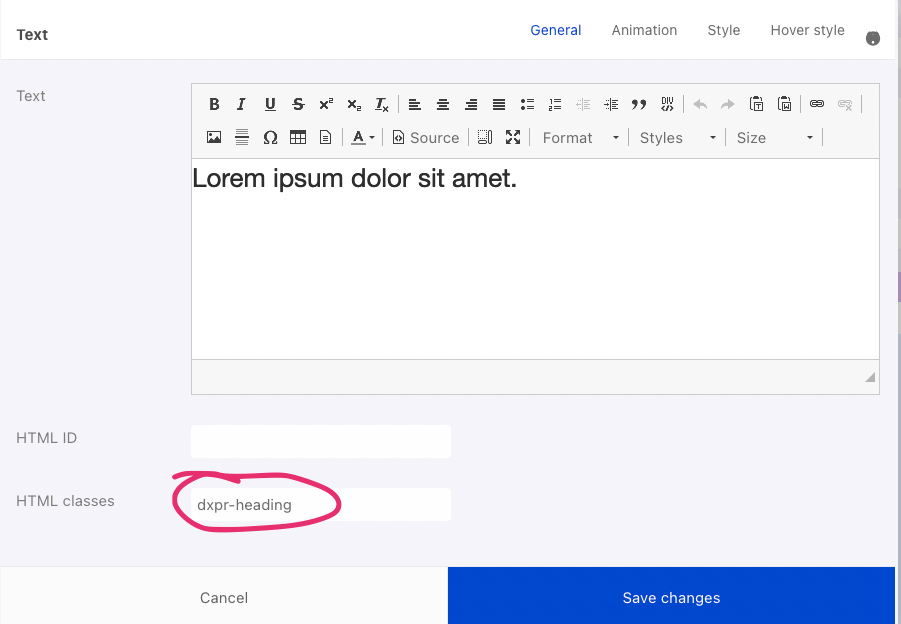Insert a table
Screen dimensions: 901x624
pyautogui.click(x=298, y=137)
